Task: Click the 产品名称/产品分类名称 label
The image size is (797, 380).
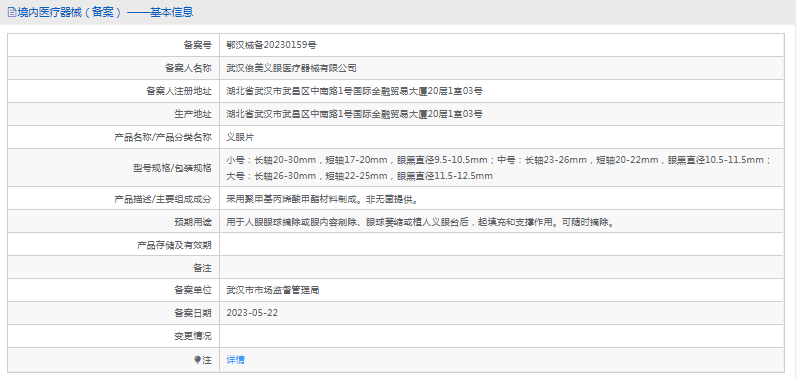Action: [163, 137]
